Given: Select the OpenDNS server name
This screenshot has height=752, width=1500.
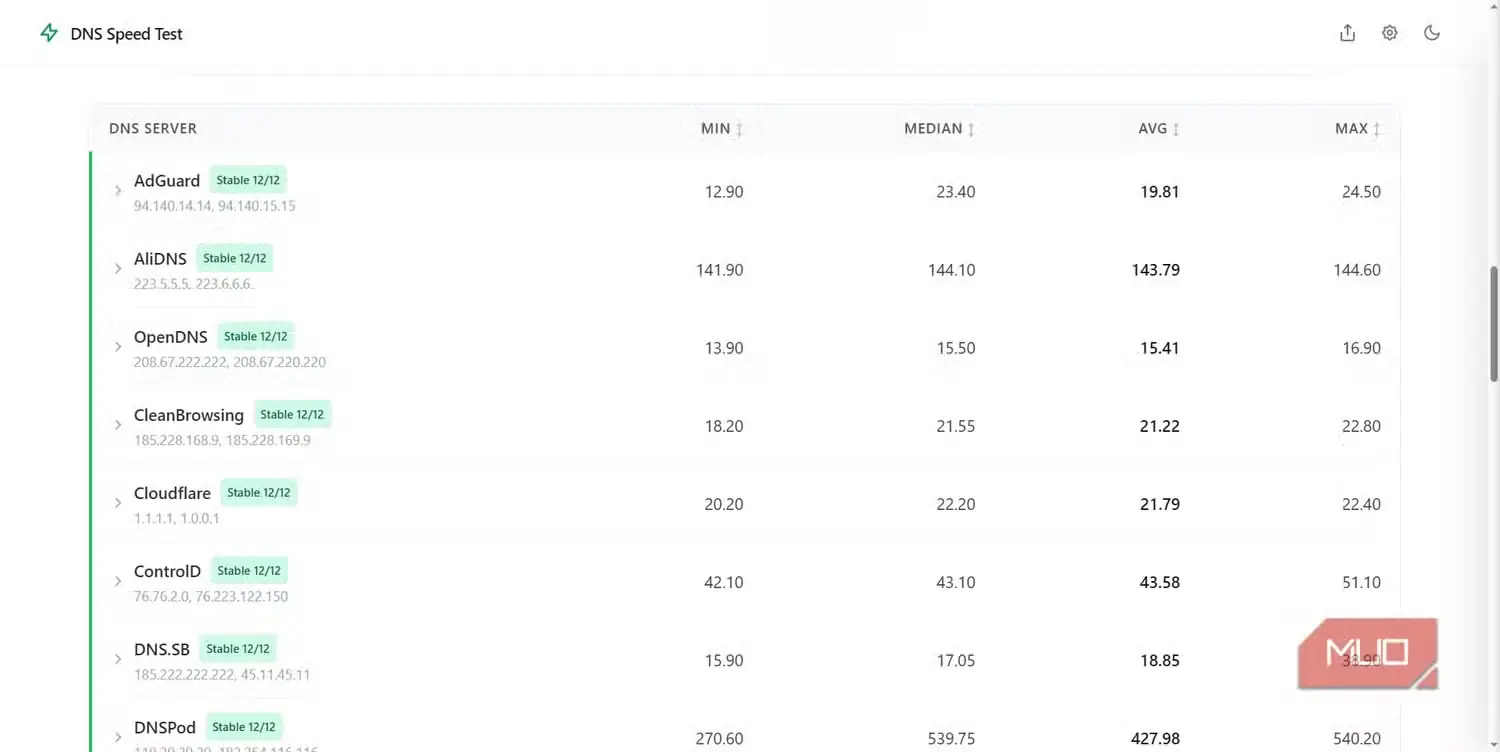Looking at the screenshot, I should pos(171,337).
